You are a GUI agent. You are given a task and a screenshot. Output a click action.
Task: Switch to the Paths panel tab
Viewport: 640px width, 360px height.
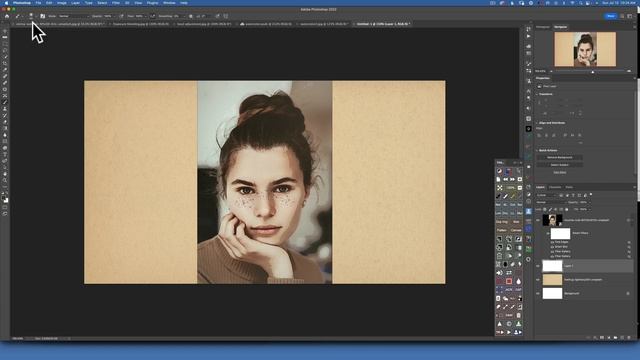point(569,187)
